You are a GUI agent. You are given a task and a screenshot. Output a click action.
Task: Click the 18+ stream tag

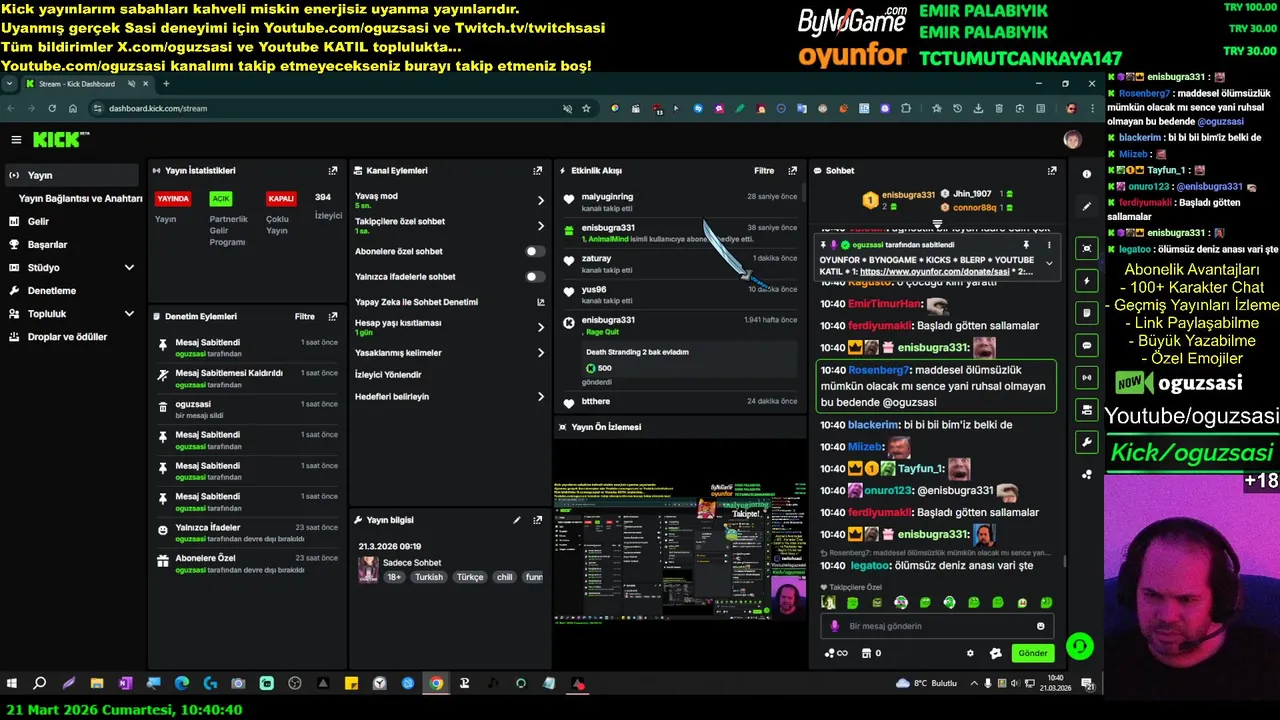(394, 577)
